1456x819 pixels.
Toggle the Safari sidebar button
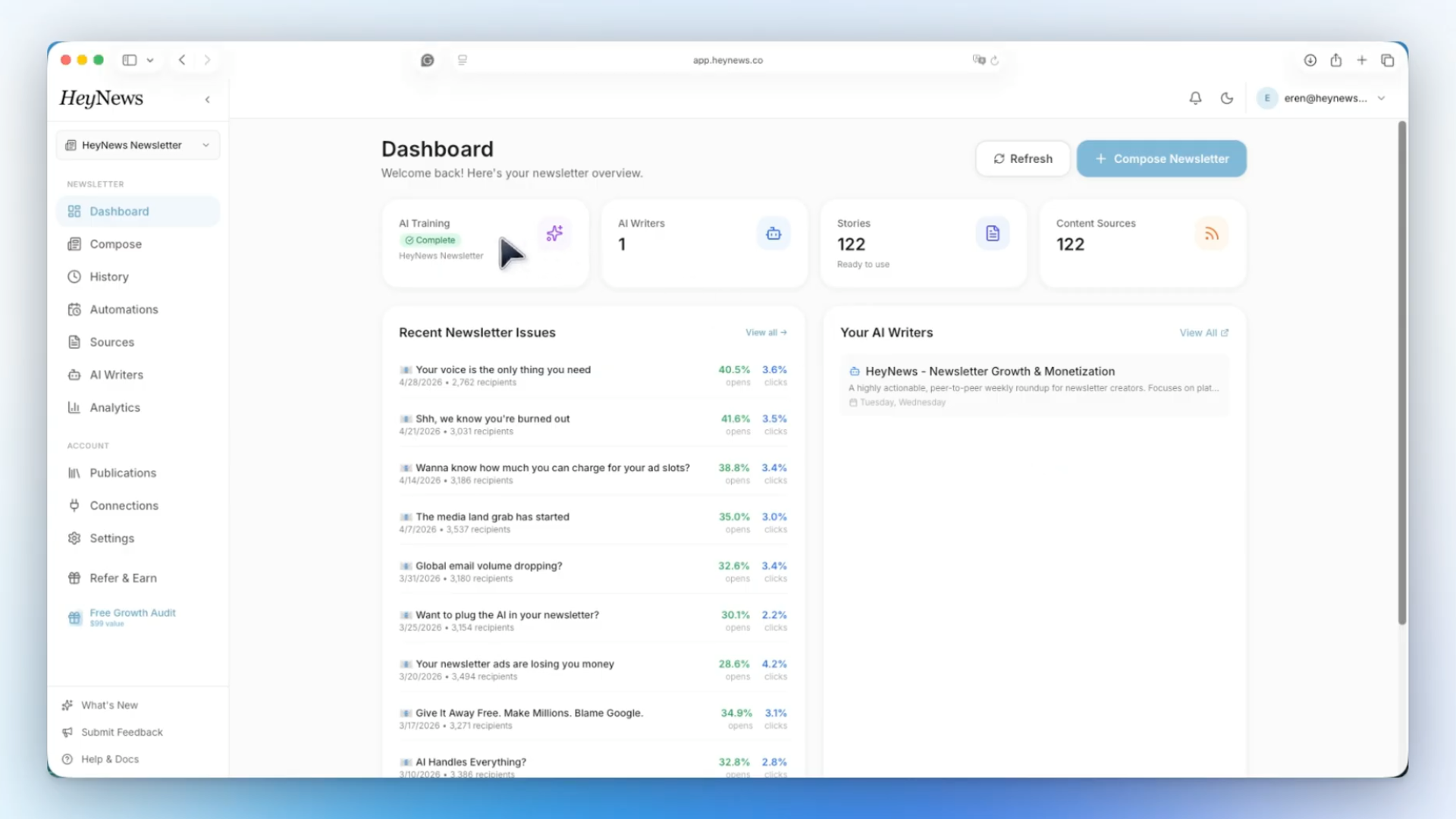(130, 60)
